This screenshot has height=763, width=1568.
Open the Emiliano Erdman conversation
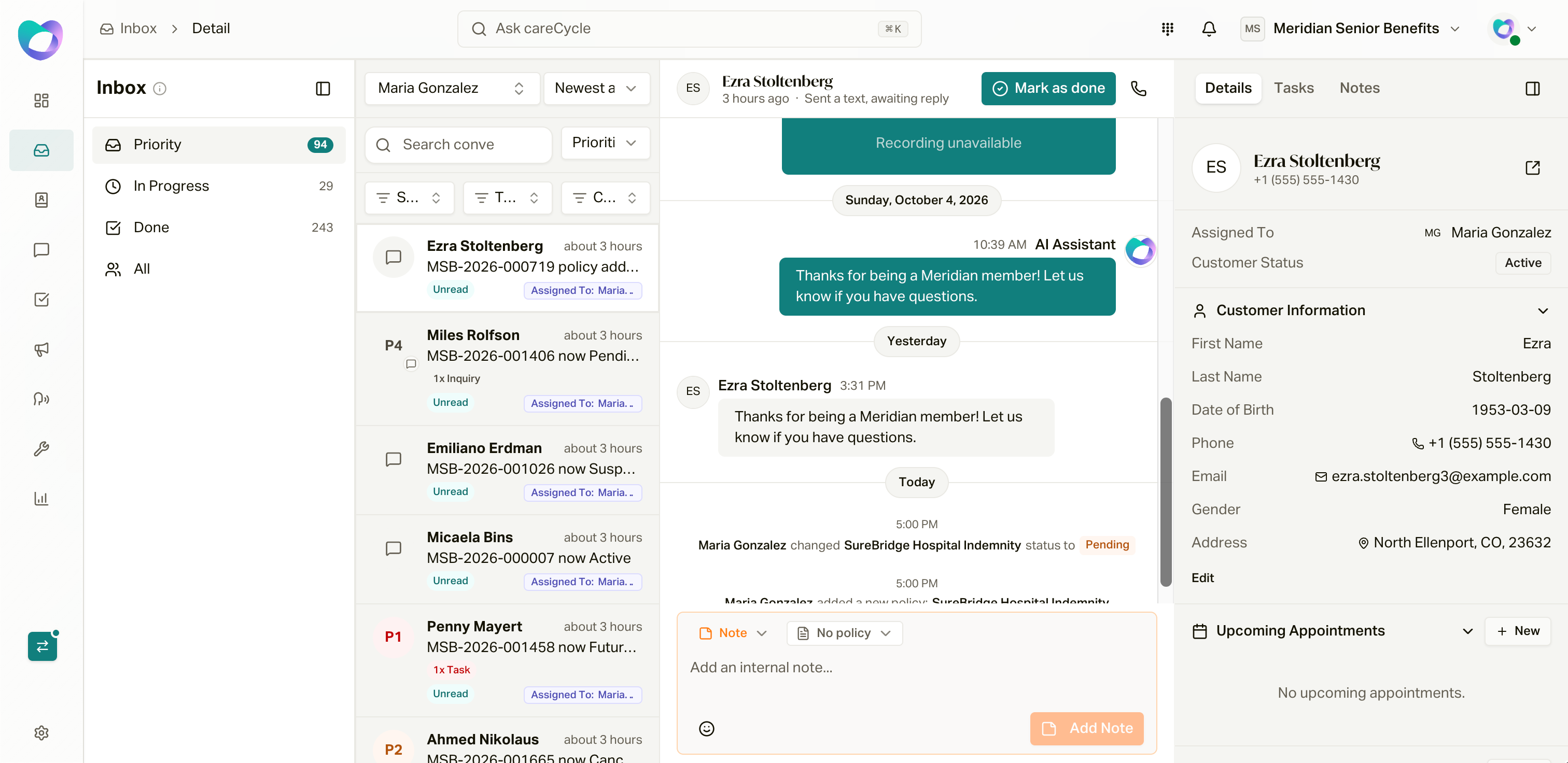pos(507,470)
